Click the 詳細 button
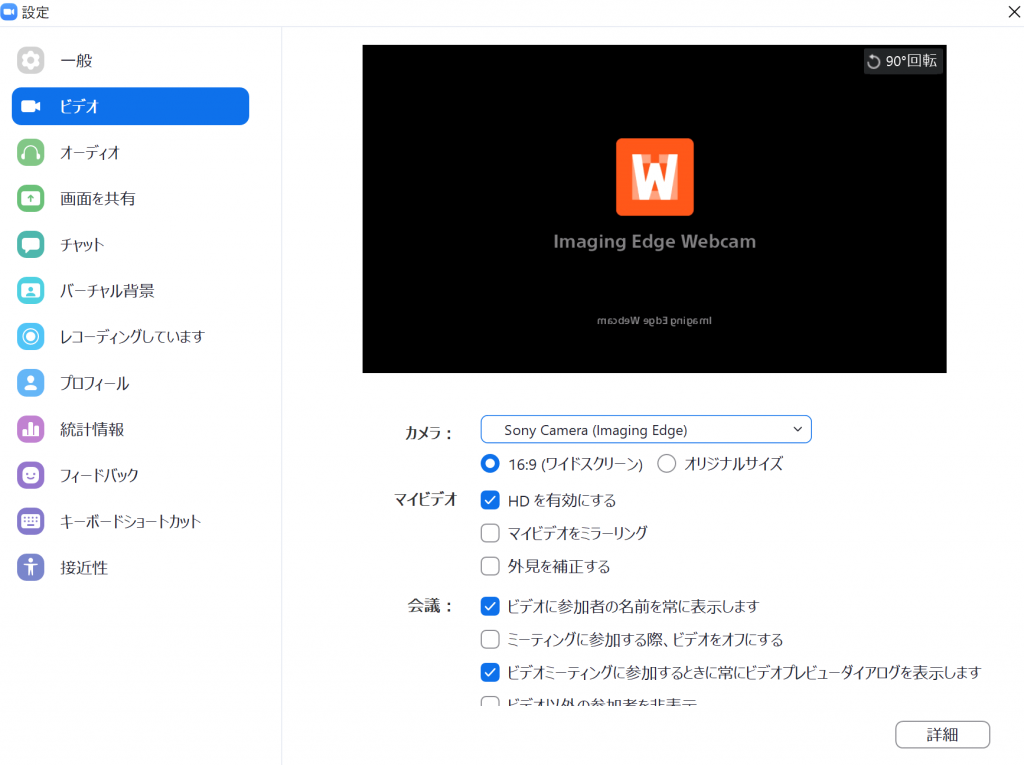This screenshot has width=1024, height=765. coord(942,734)
